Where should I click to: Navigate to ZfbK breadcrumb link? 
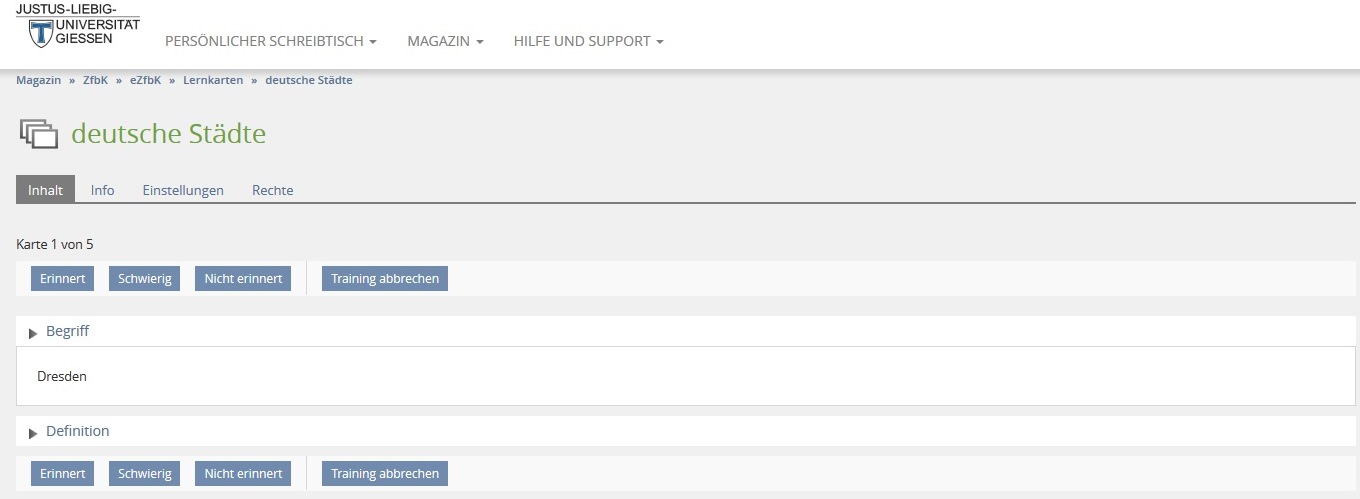(x=95, y=80)
